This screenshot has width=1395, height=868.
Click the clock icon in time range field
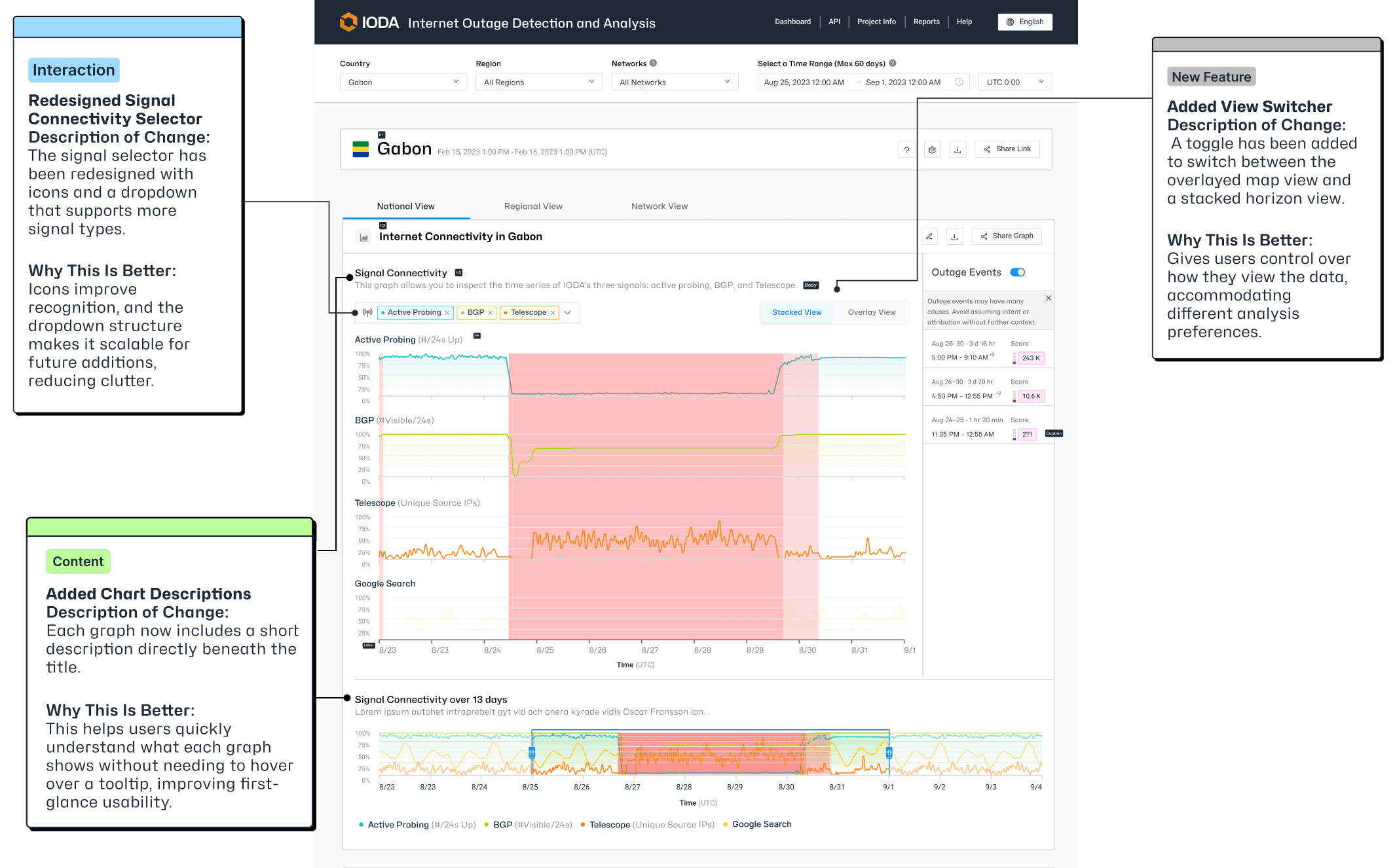(x=959, y=82)
